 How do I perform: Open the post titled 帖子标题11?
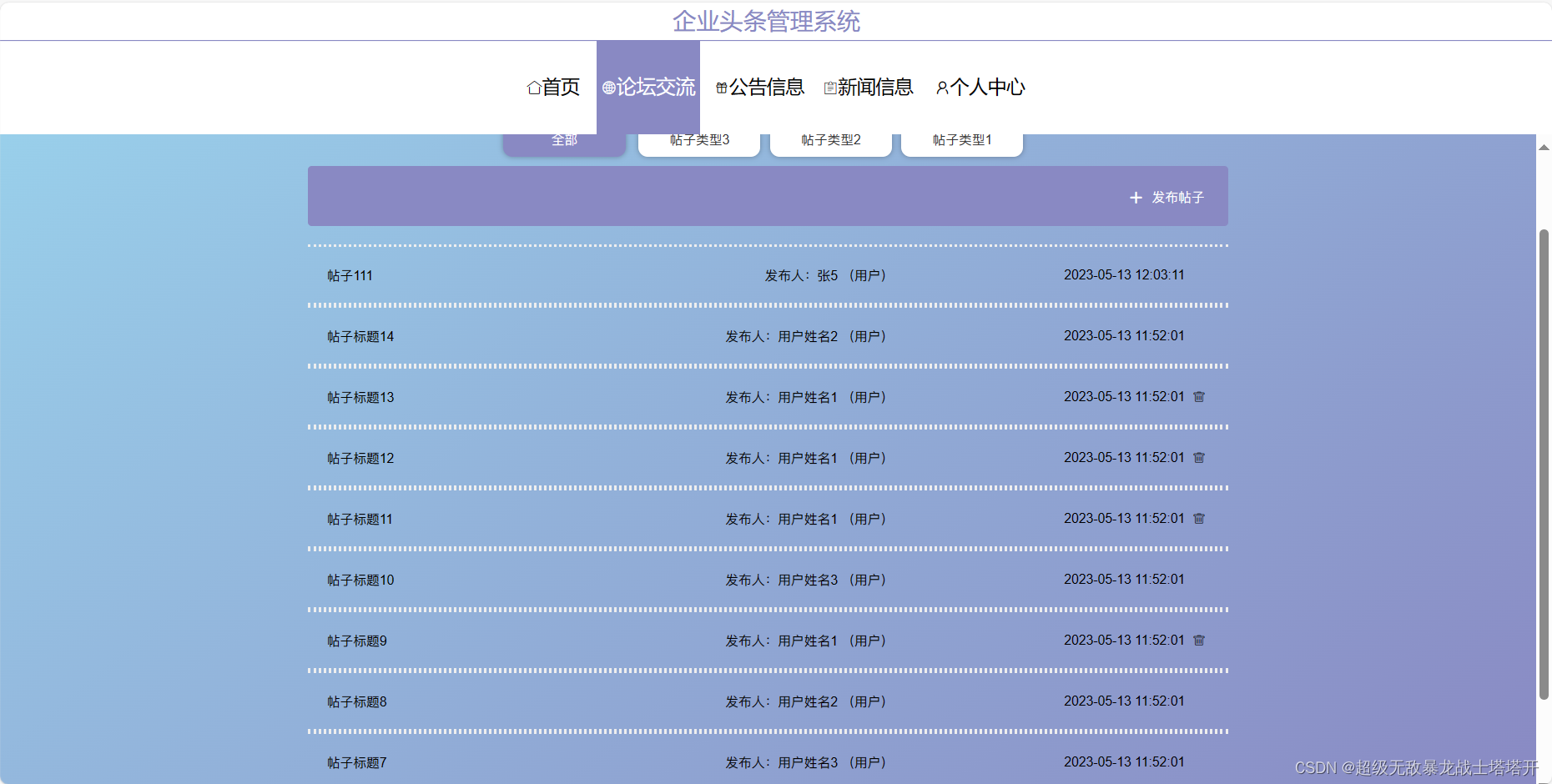360,520
